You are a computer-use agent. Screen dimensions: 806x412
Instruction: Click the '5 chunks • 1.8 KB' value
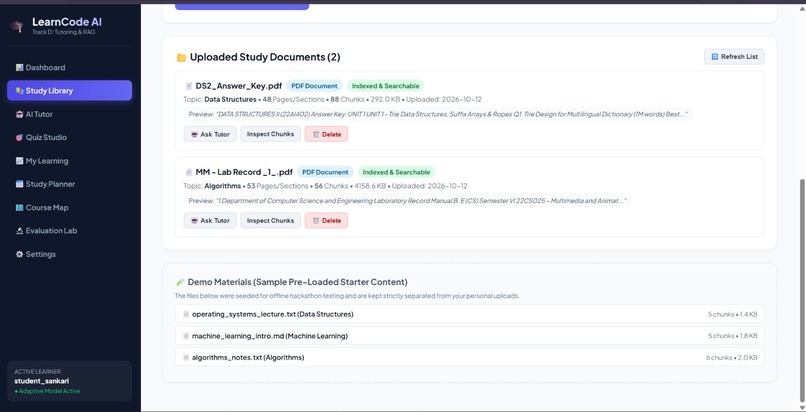[x=732, y=336]
